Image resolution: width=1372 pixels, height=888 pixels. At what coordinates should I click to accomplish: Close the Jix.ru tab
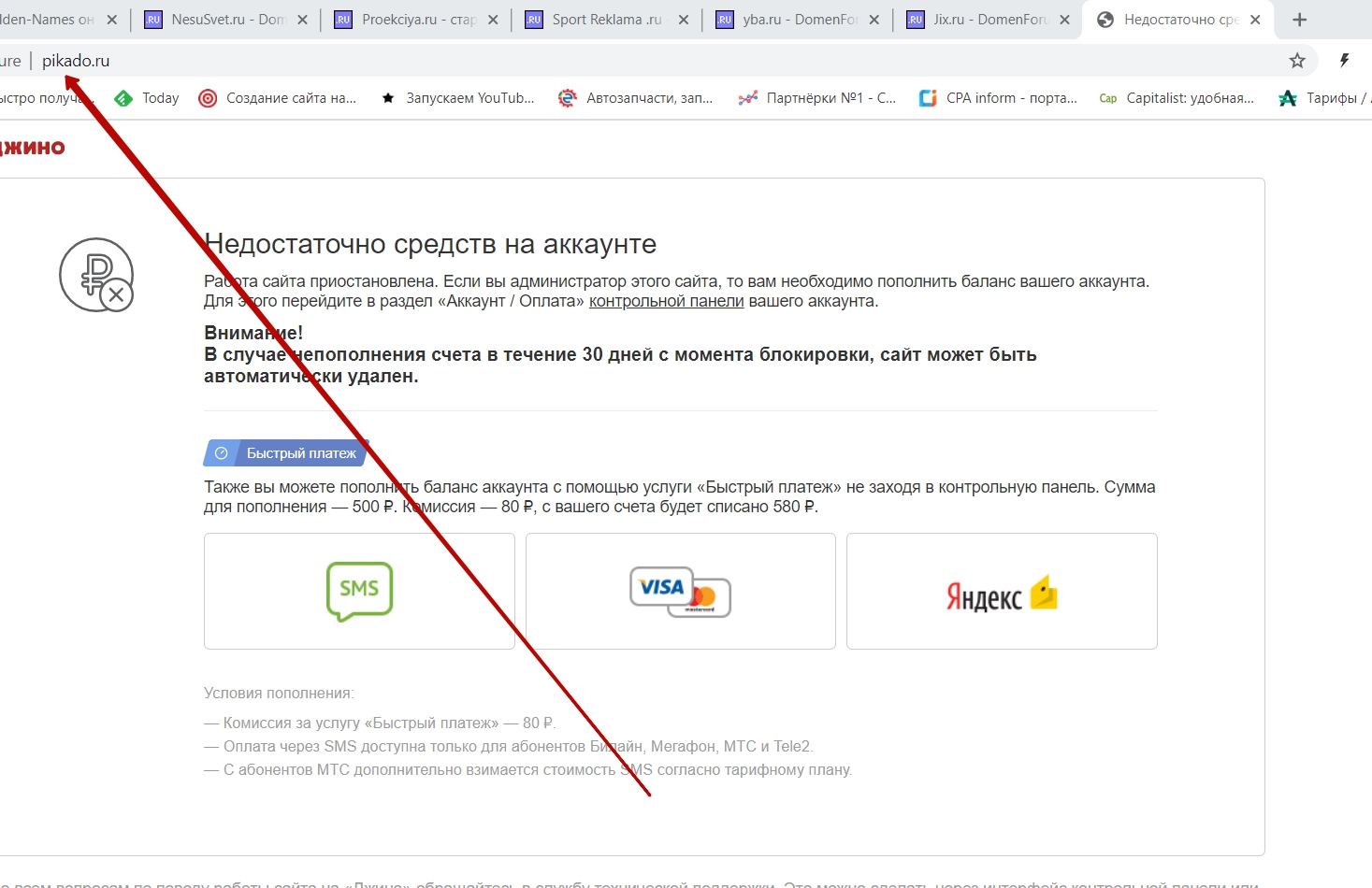pos(1064,20)
